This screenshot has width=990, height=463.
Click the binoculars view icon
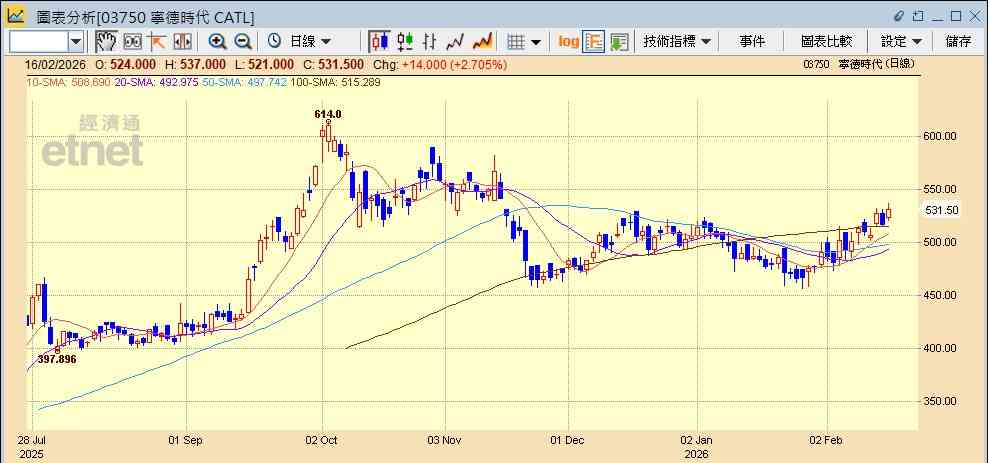pos(133,42)
